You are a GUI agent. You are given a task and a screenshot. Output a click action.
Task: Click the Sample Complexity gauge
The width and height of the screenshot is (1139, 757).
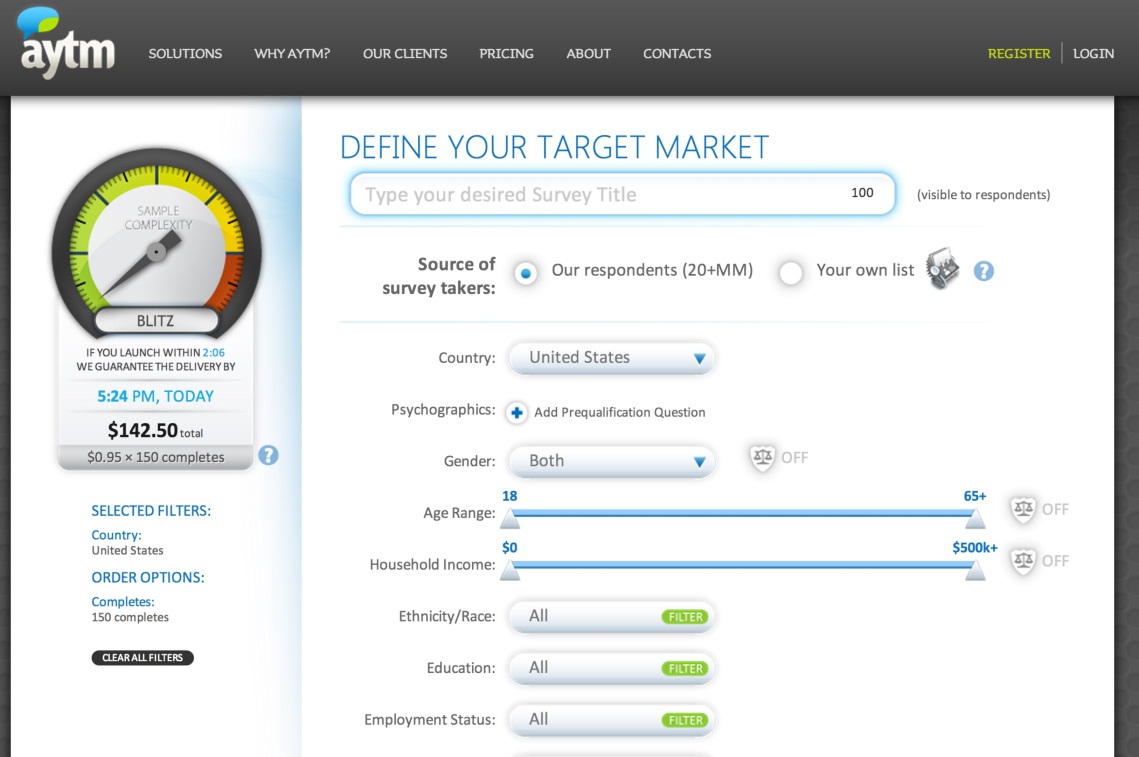156,239
